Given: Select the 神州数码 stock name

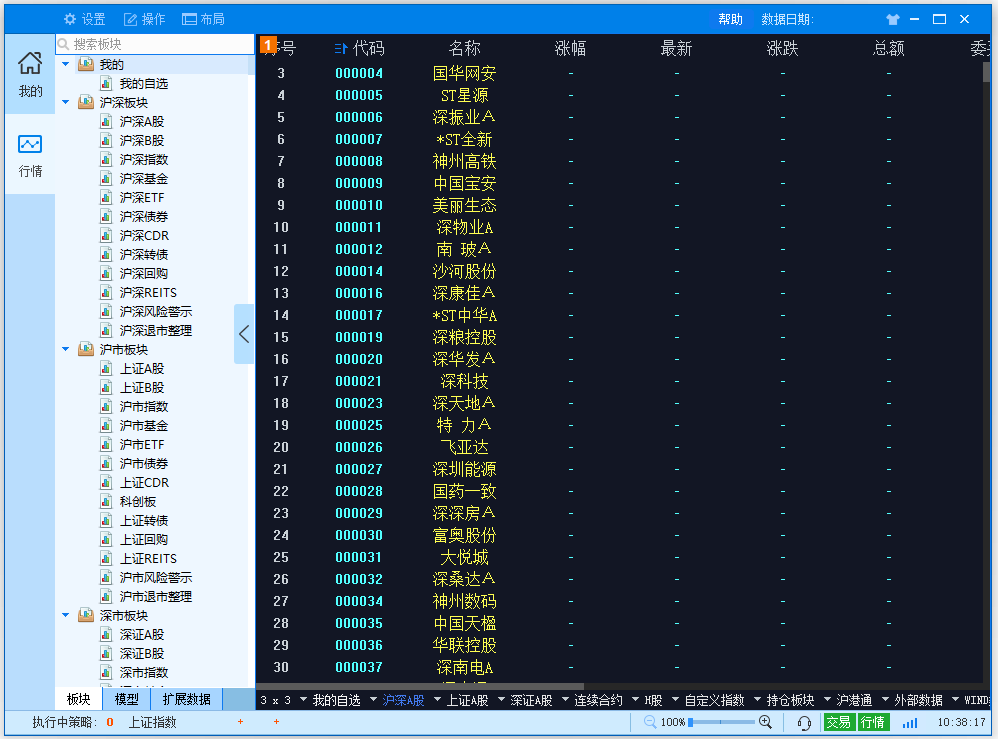Looking at the screenshot, I should [465, 602].
